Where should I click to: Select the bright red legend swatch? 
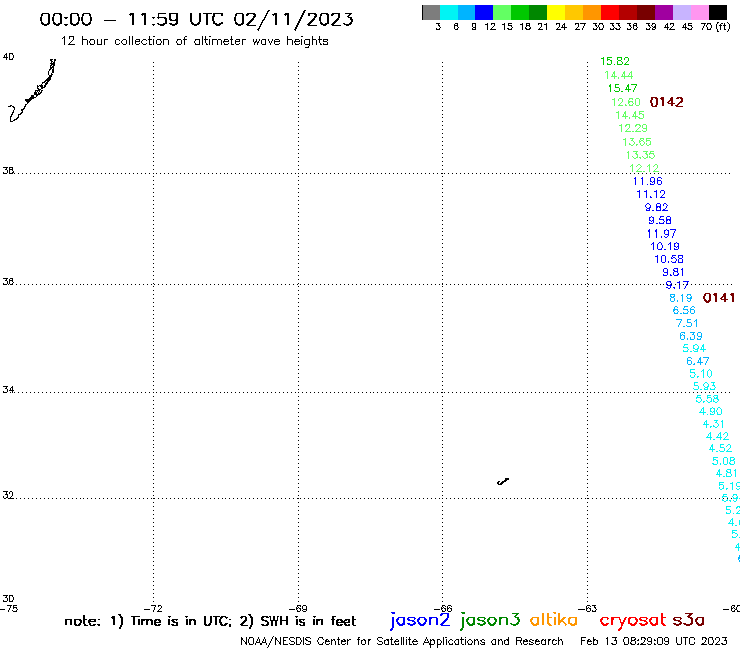(x=610, y=12)
